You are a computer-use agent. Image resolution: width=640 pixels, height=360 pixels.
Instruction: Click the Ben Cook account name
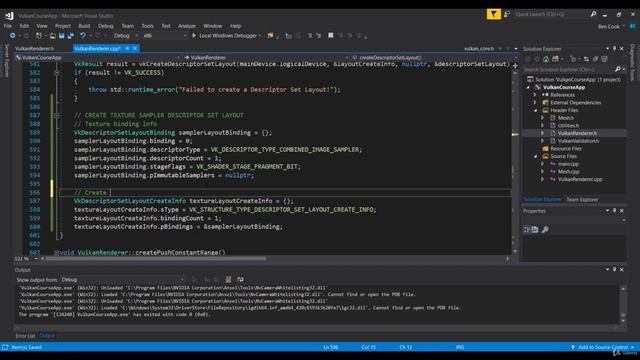coord(609,27)
